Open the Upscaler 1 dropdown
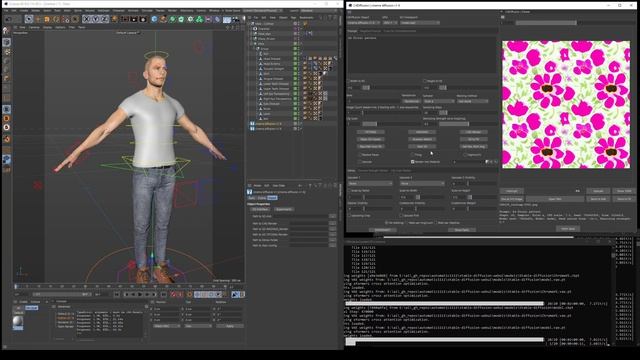Screen dimensions: 640x360 pos(370,184)
